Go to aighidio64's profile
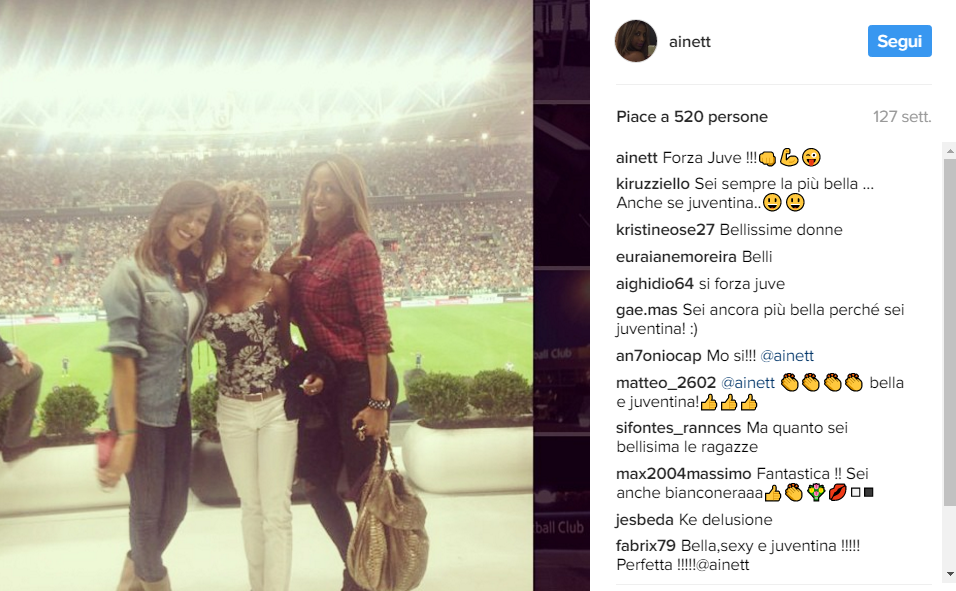The image size is (956, 591). 655,284
